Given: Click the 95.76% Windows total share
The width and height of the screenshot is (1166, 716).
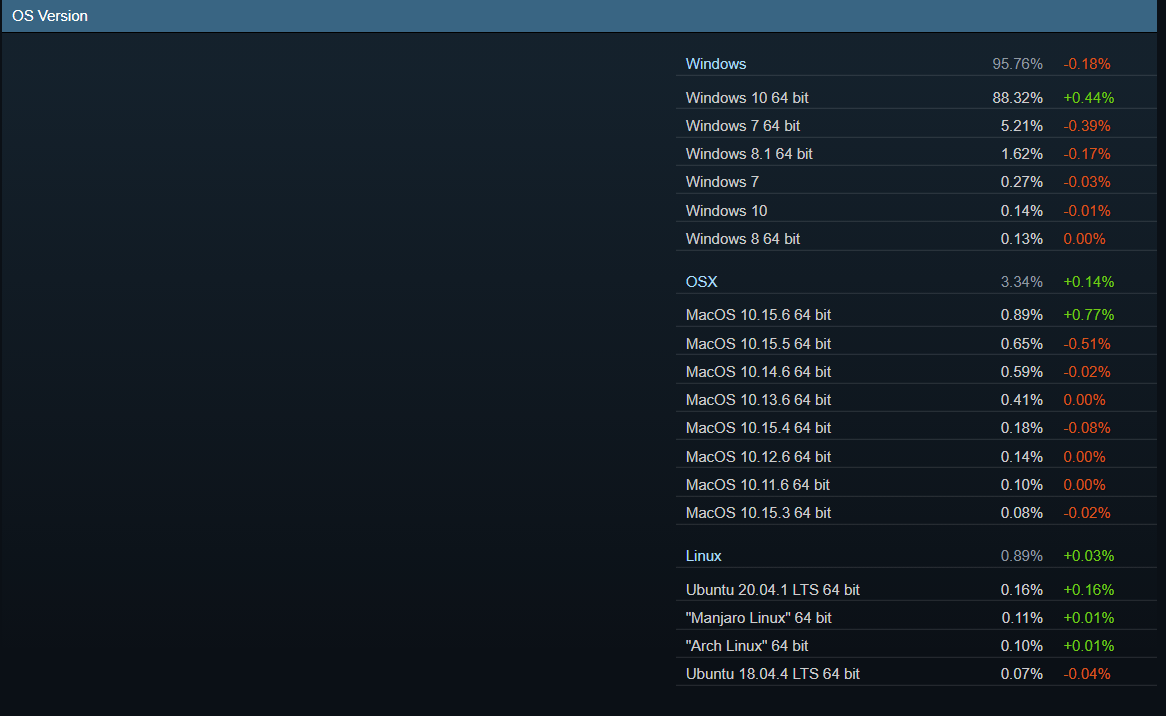Looking at the screenshot, I should coord(1017,64).
